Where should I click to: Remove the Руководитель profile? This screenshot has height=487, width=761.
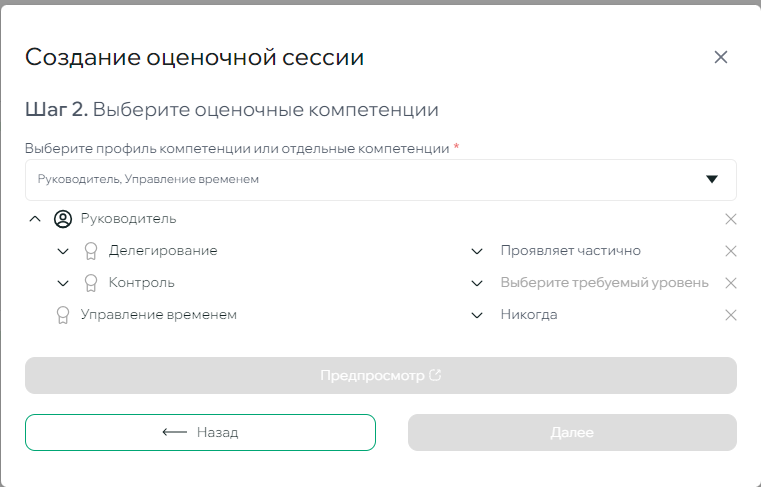point(730,219)
